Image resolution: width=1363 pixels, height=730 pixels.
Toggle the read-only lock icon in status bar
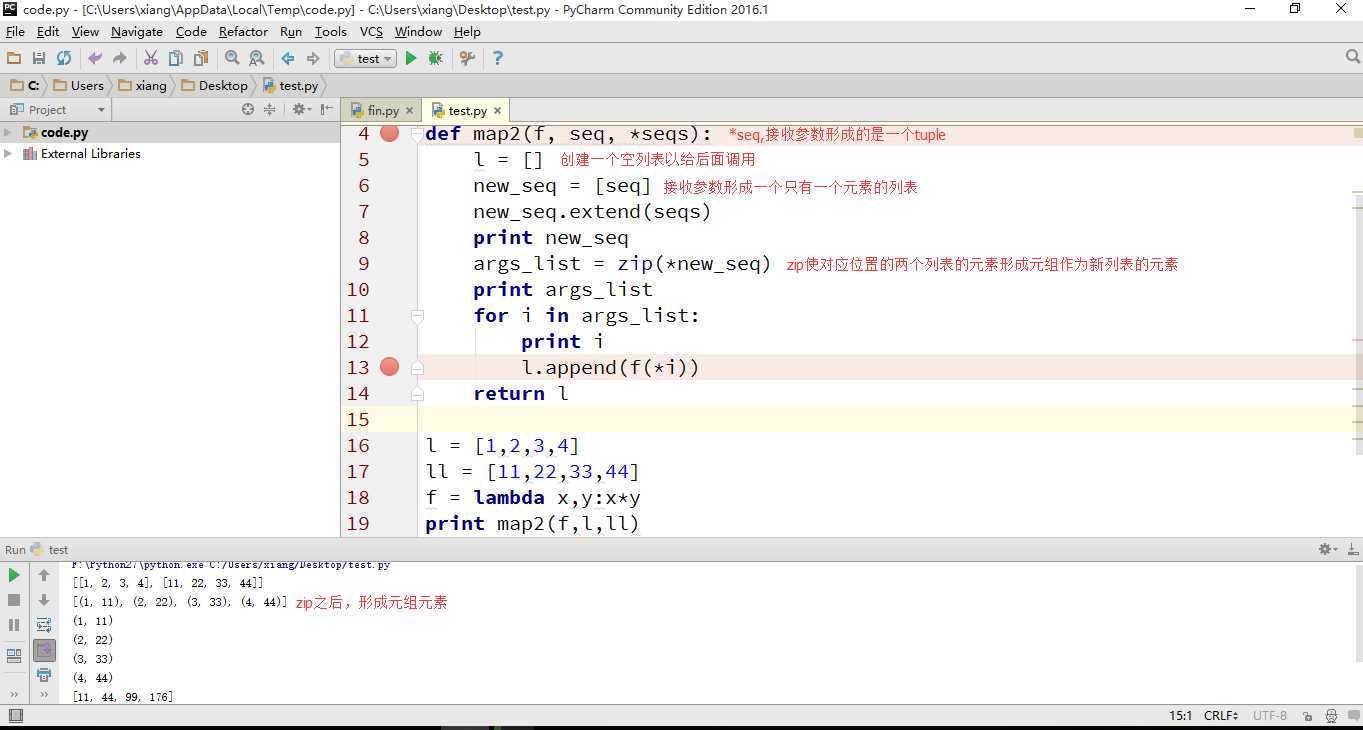pyautogui.click(x=1309, y=716)
